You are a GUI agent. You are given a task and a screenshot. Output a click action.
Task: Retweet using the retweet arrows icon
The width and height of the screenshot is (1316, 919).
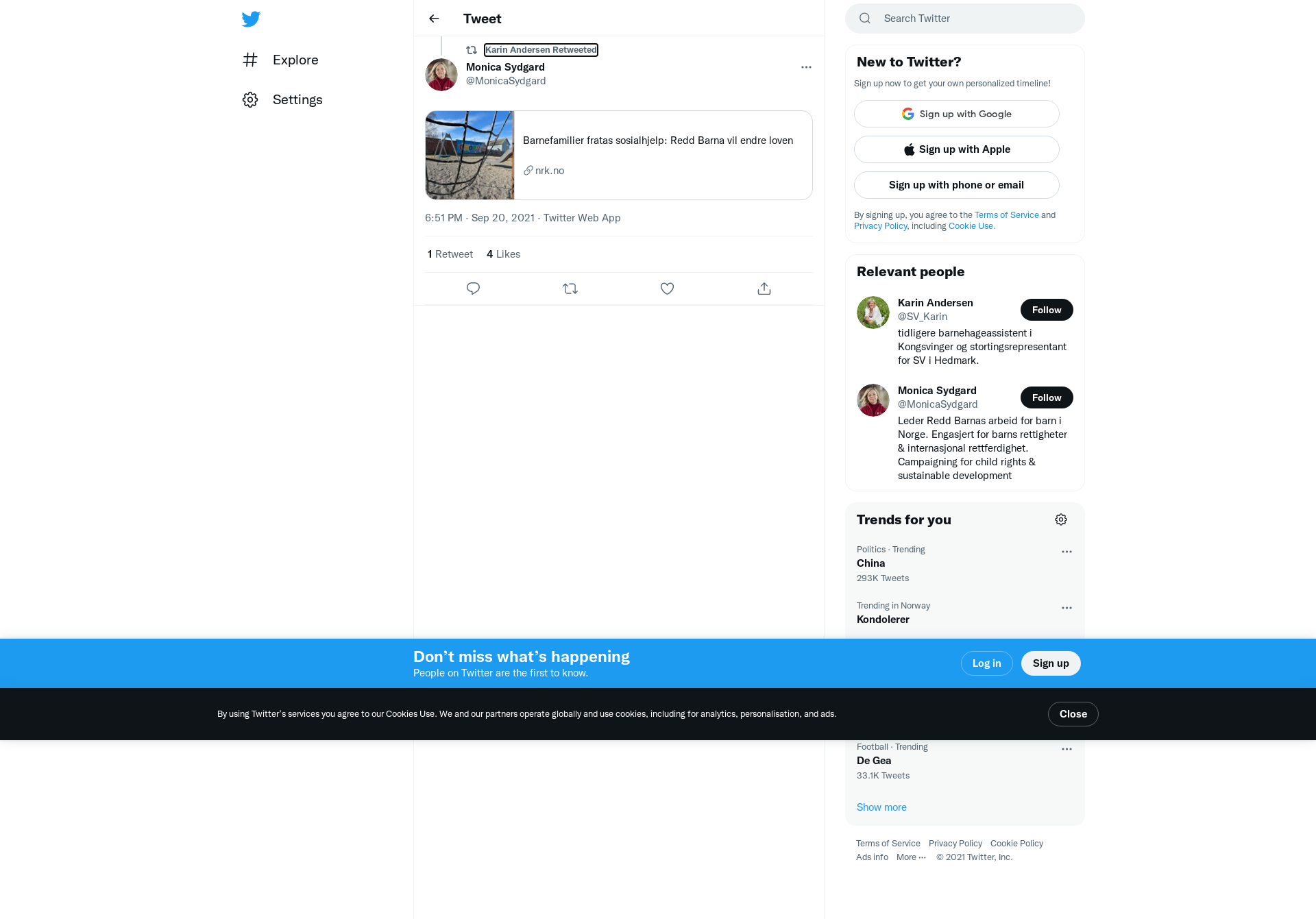click(570, 289)
